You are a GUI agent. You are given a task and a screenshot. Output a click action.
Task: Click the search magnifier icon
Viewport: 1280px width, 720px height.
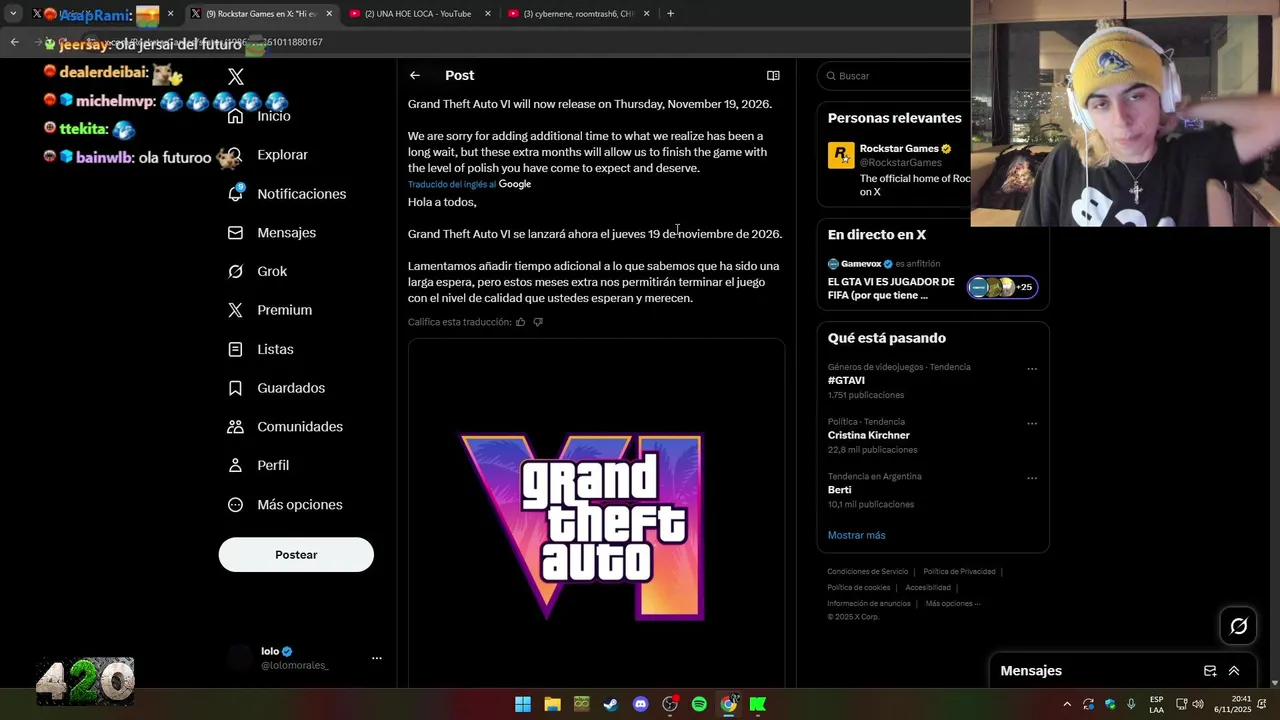pyautogui.click(x=830, y=76)
